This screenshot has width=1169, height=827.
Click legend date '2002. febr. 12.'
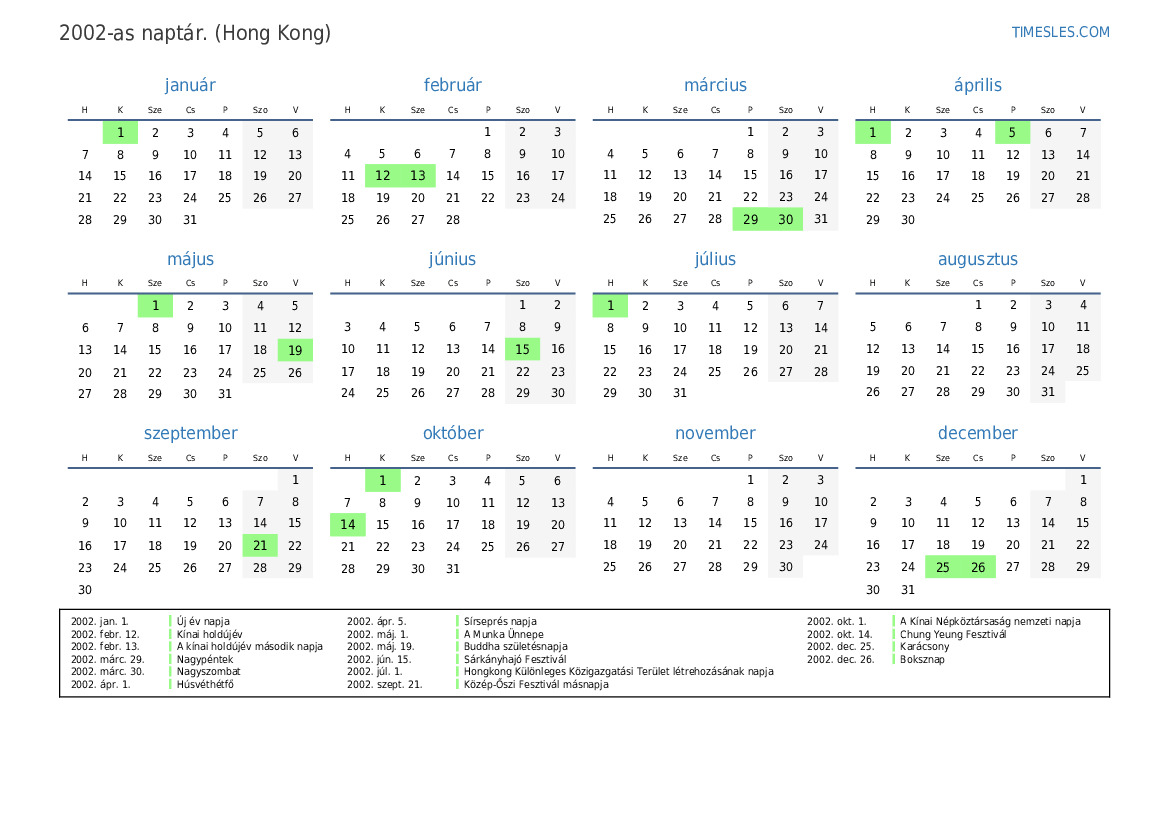click(105, 635)
